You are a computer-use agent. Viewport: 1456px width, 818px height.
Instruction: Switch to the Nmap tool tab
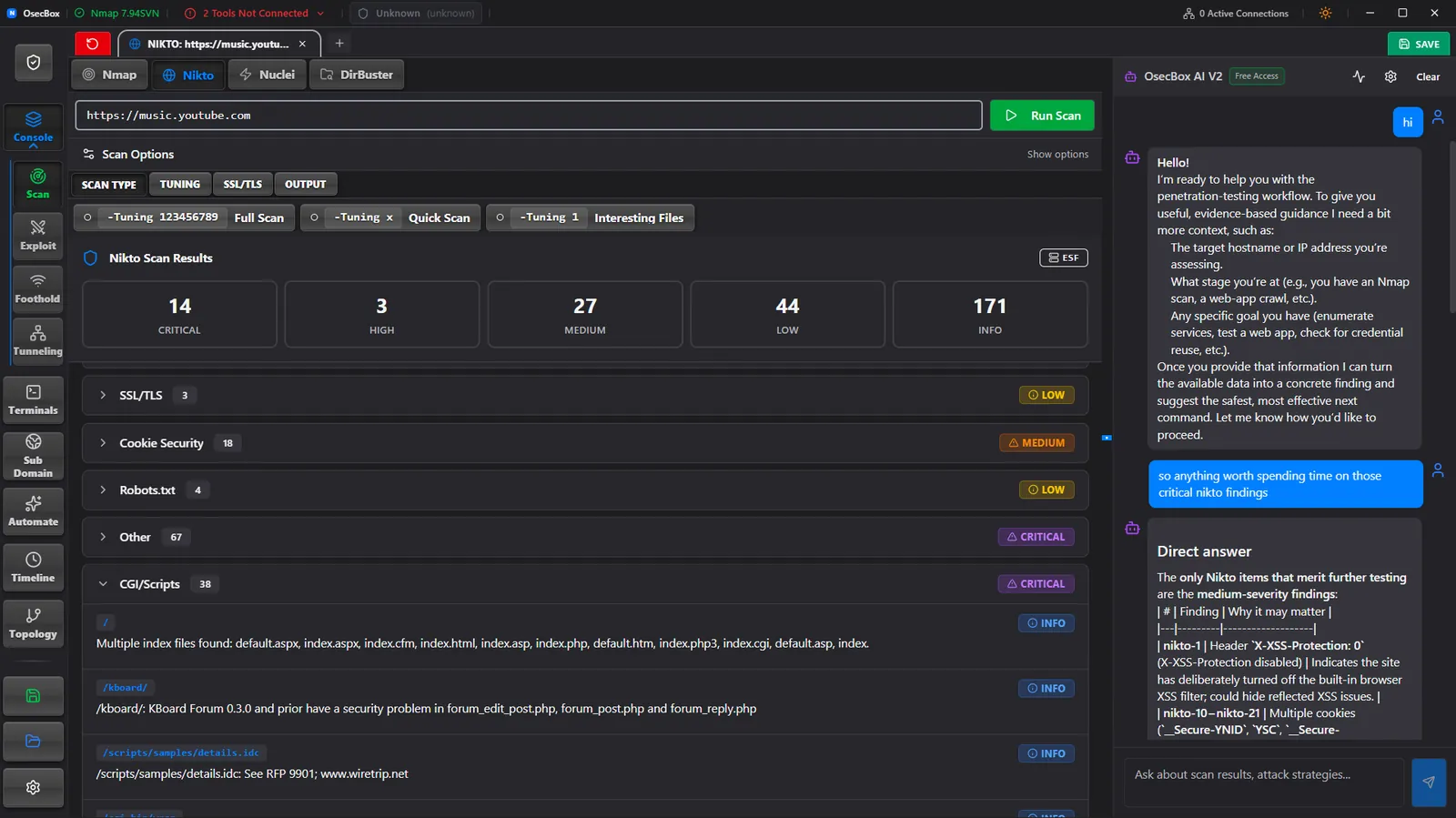[x=109, y=75]
